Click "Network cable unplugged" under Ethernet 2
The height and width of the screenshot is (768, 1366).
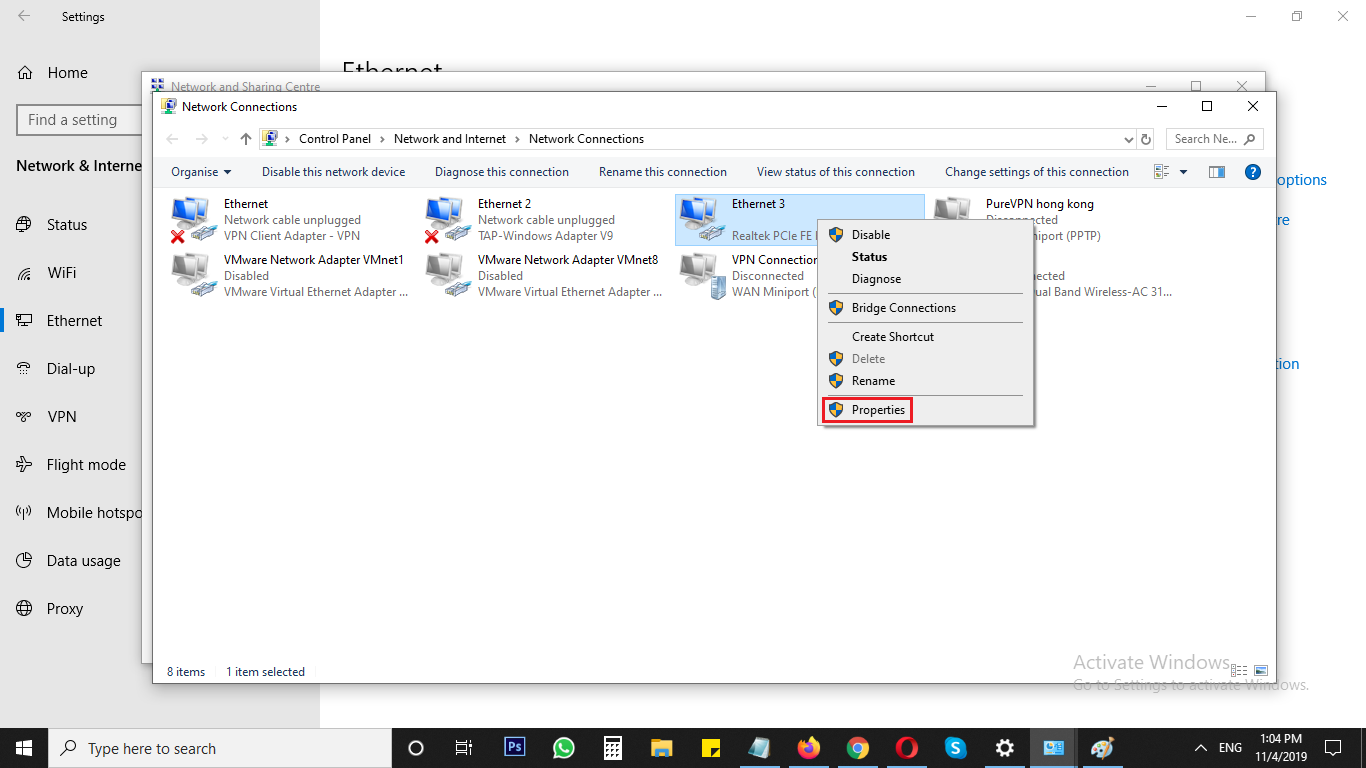546,220
